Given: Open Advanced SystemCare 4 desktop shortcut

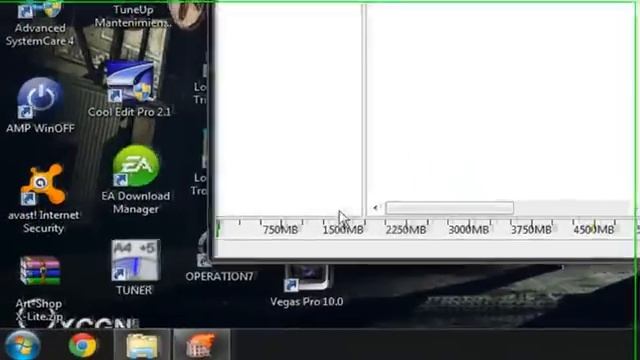Looking at the screenshot, I should click(40, 23).
